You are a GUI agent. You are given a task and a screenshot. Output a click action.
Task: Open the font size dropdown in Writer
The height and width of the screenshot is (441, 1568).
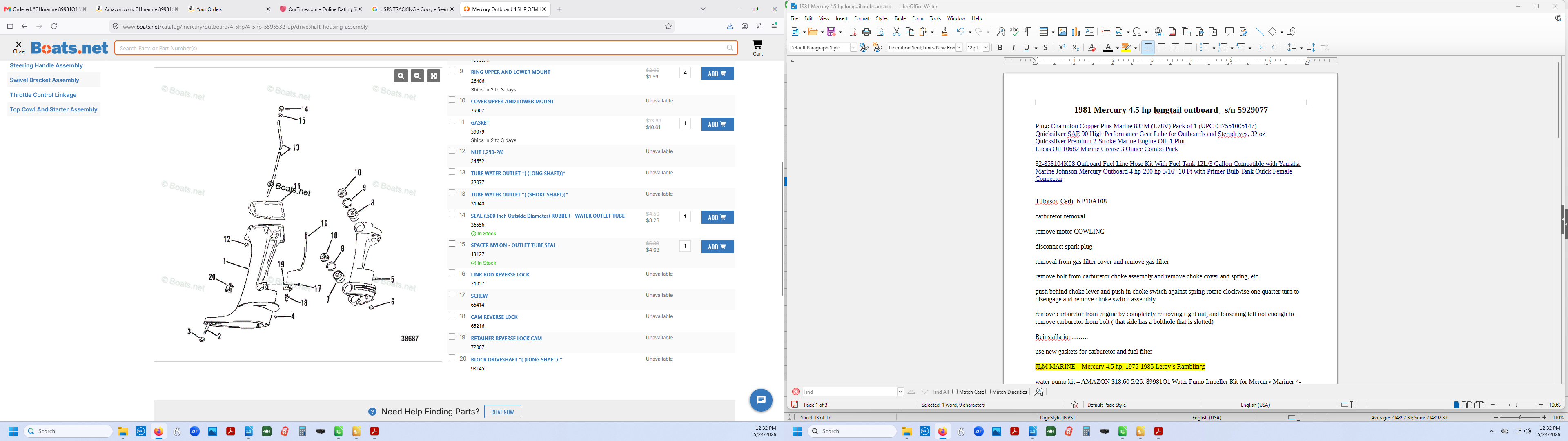click(x=986, y=47)
